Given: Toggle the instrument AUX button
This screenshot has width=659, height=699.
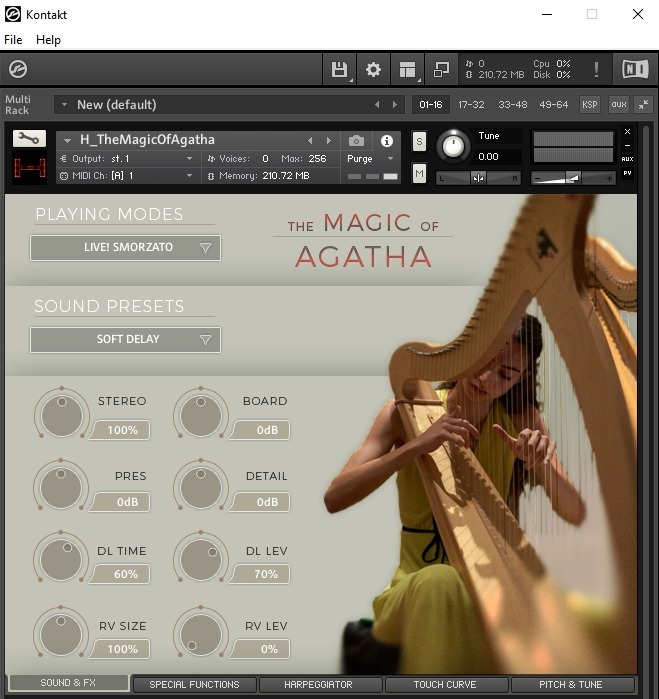Looking at the screenshot, I should click(x=627, y=159).
